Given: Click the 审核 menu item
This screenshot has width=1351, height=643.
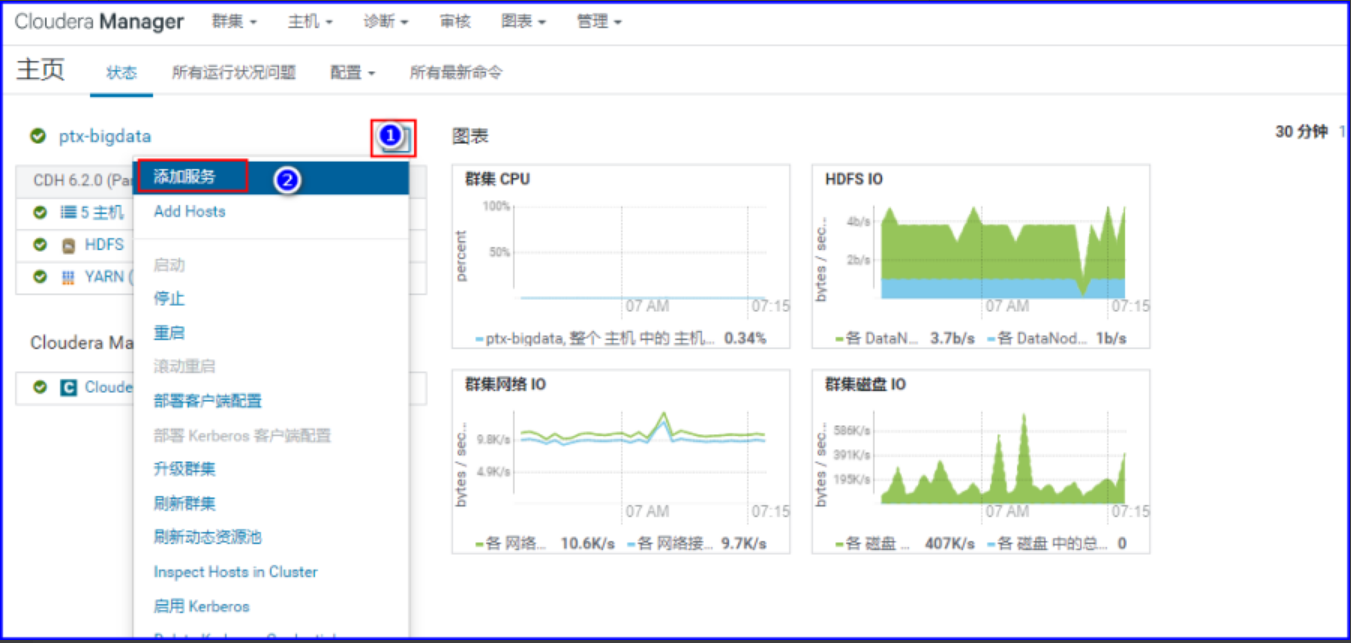Looking at the screenshot, I should click(455, 21).
